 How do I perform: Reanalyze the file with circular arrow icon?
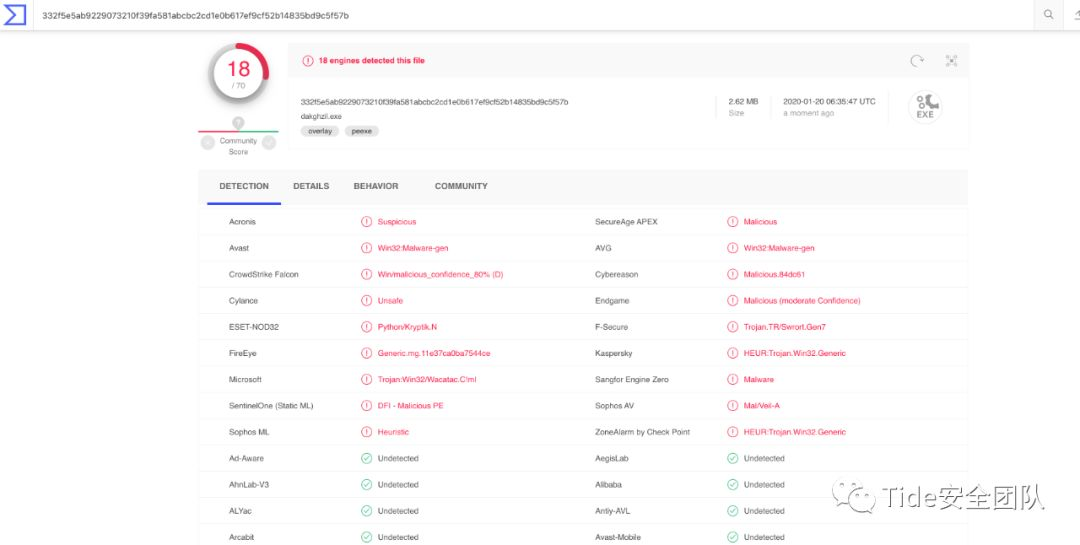tap(917, 61)
